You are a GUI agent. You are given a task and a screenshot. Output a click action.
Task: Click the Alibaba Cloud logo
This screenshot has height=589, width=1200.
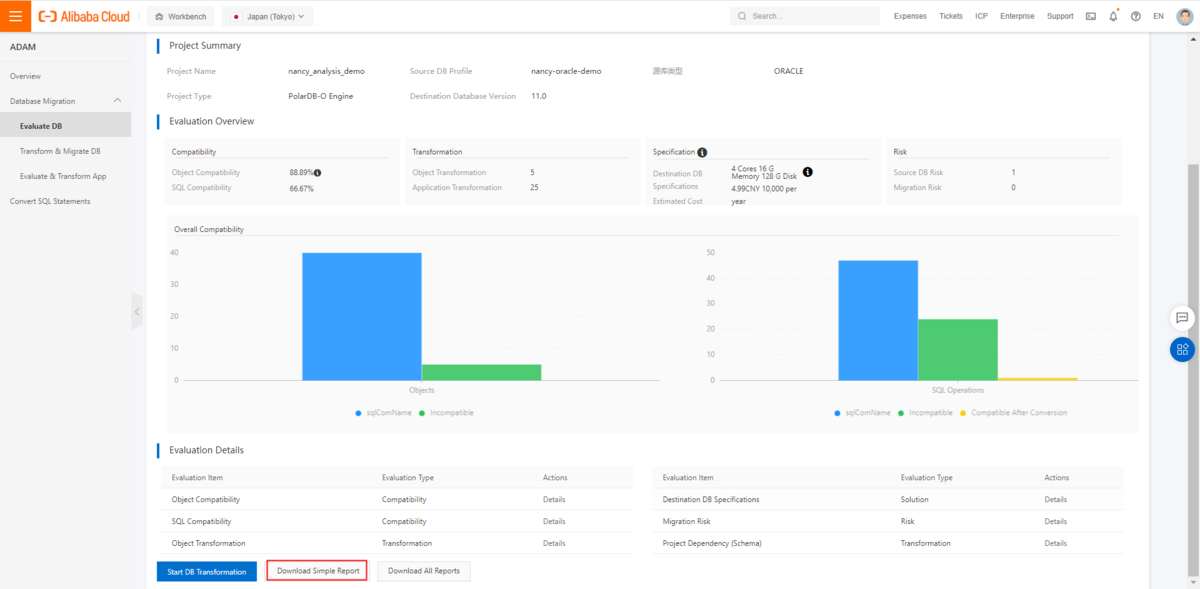84,16
